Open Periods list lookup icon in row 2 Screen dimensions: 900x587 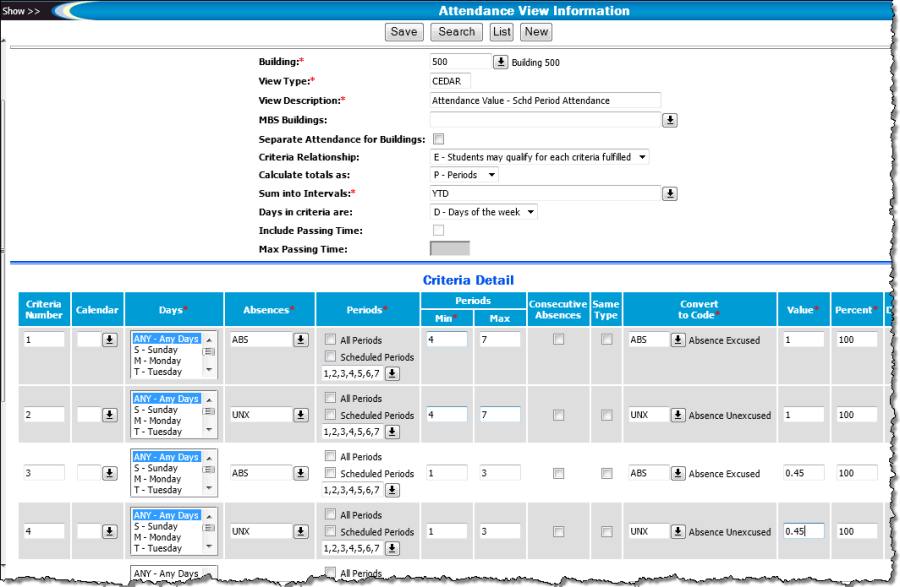point(392,432)
